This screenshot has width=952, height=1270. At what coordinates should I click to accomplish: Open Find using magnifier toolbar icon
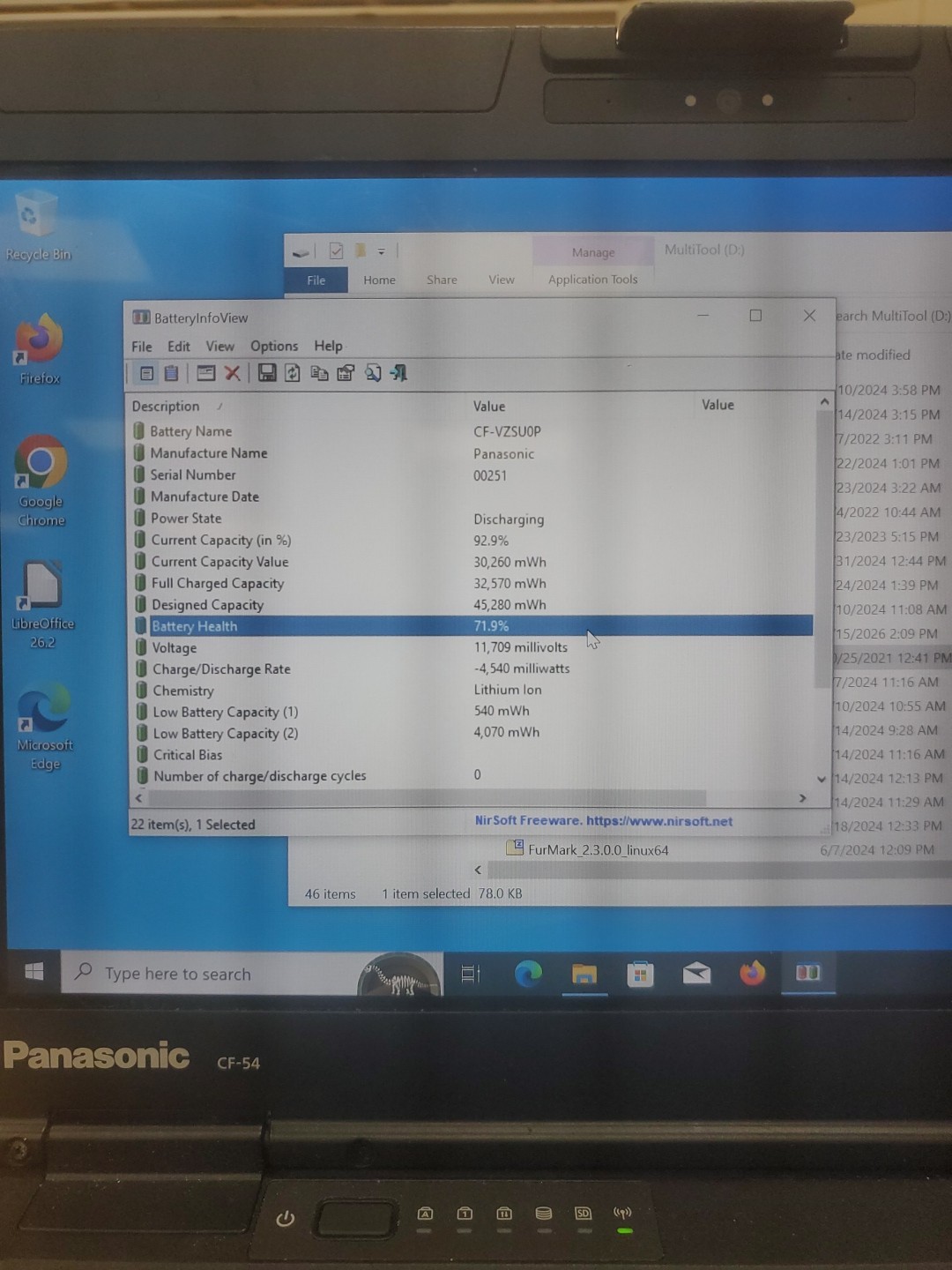tap(373, 373)
